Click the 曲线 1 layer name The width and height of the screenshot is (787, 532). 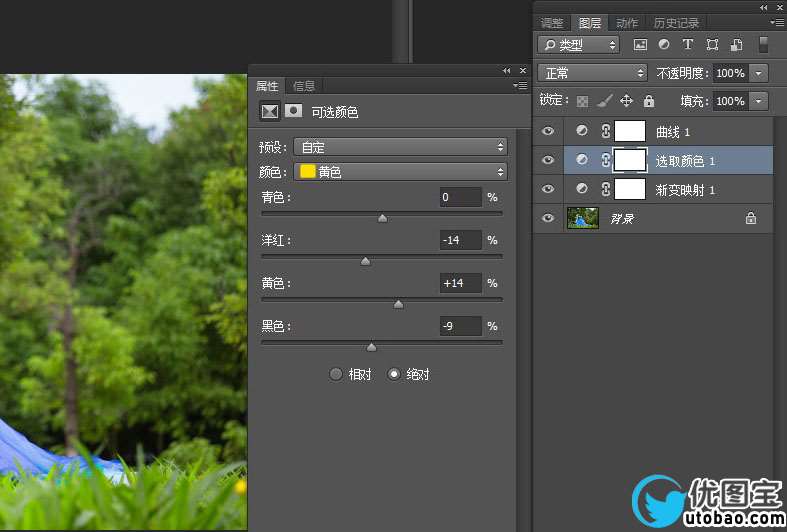(673, 132)
